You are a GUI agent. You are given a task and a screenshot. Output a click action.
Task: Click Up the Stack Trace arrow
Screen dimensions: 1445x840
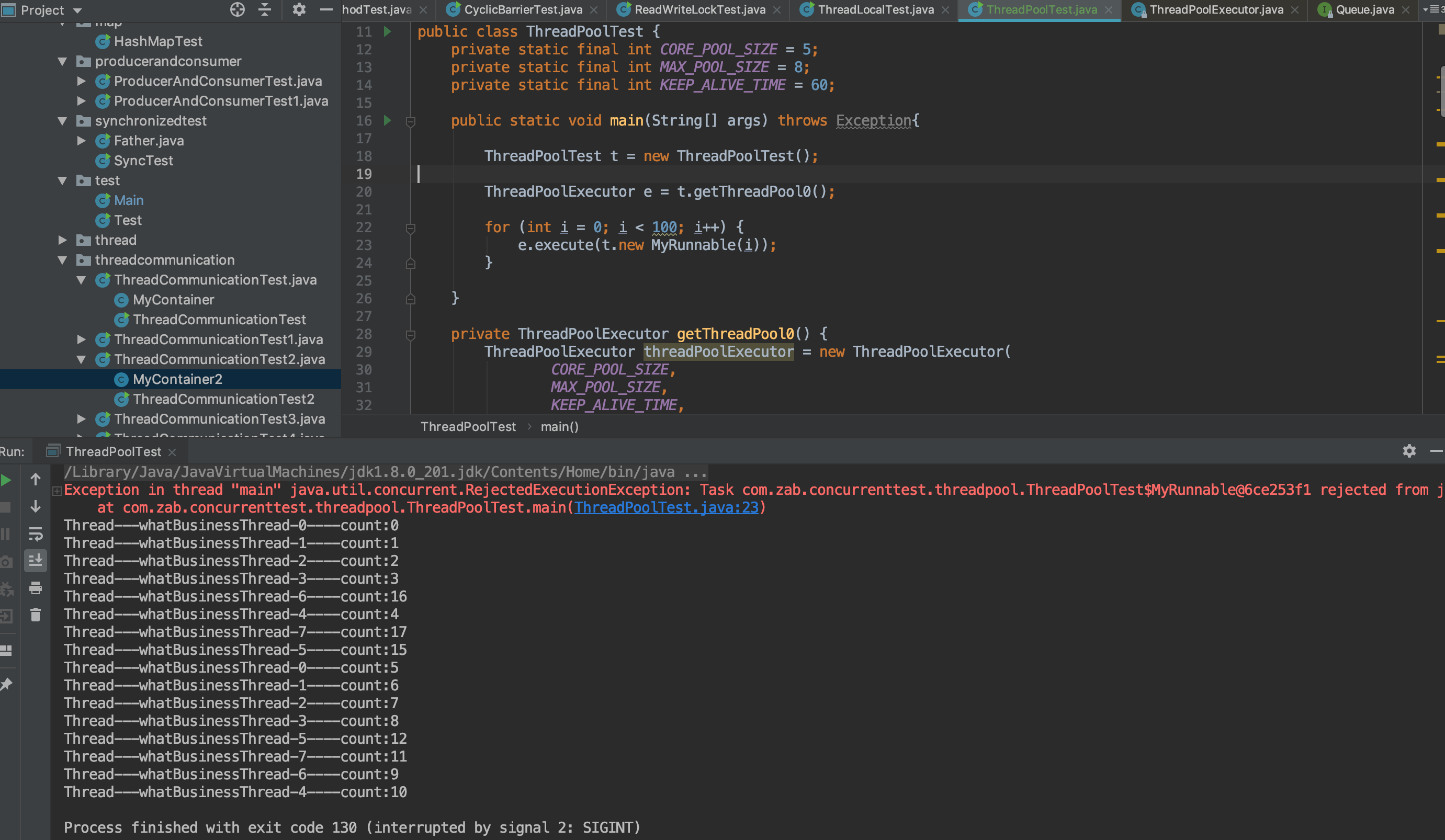[x=36, y=479]
